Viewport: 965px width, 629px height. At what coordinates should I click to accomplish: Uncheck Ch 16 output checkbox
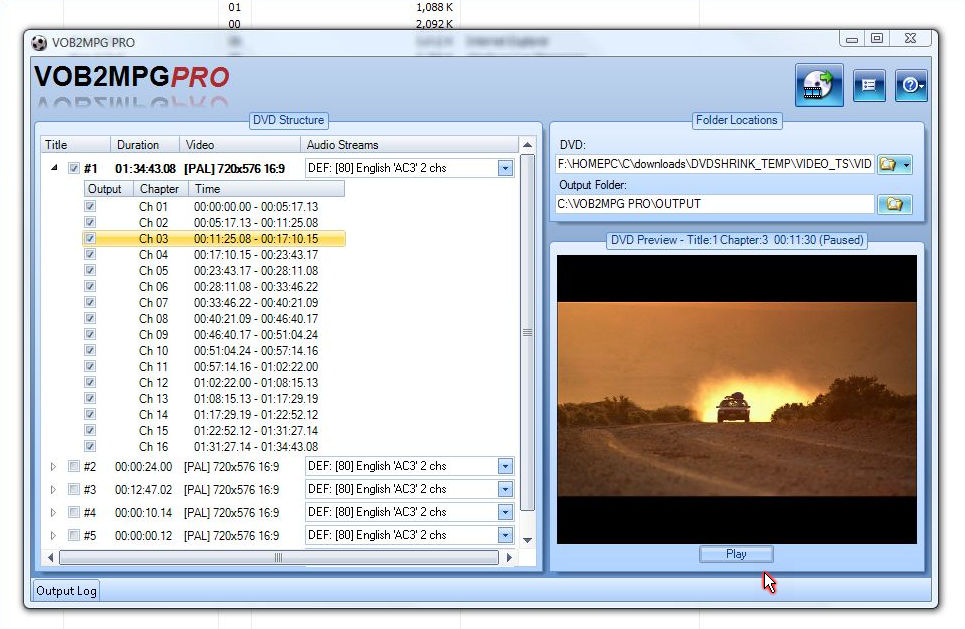point(90,446)
